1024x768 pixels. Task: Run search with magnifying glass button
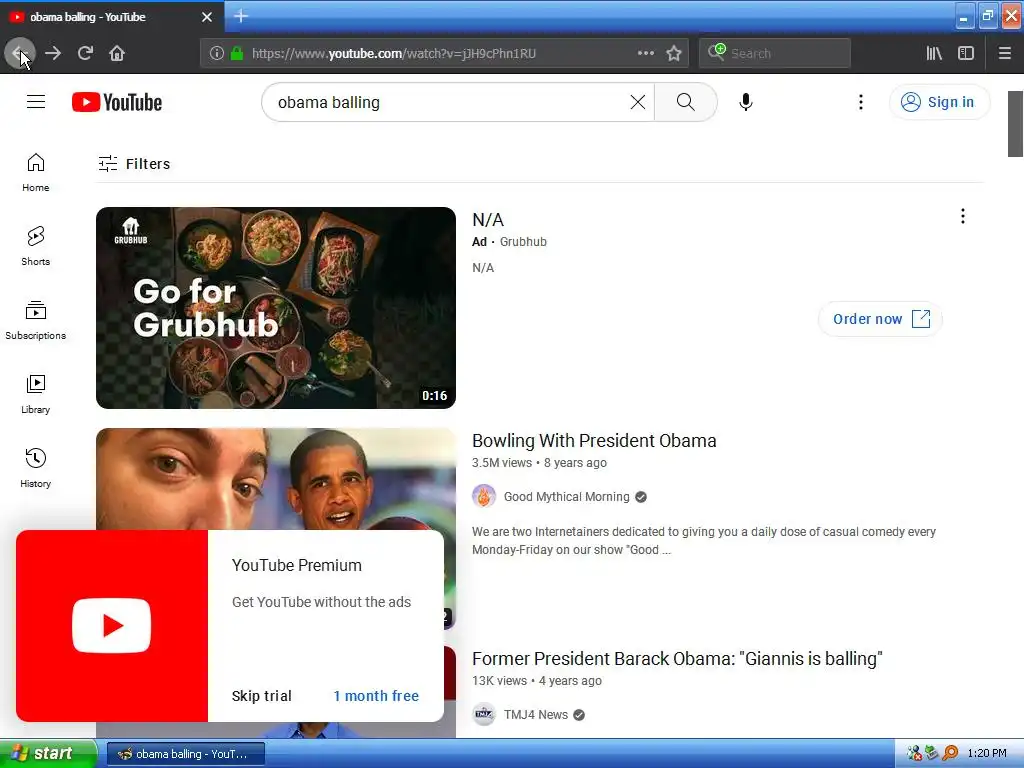[686, 102]
